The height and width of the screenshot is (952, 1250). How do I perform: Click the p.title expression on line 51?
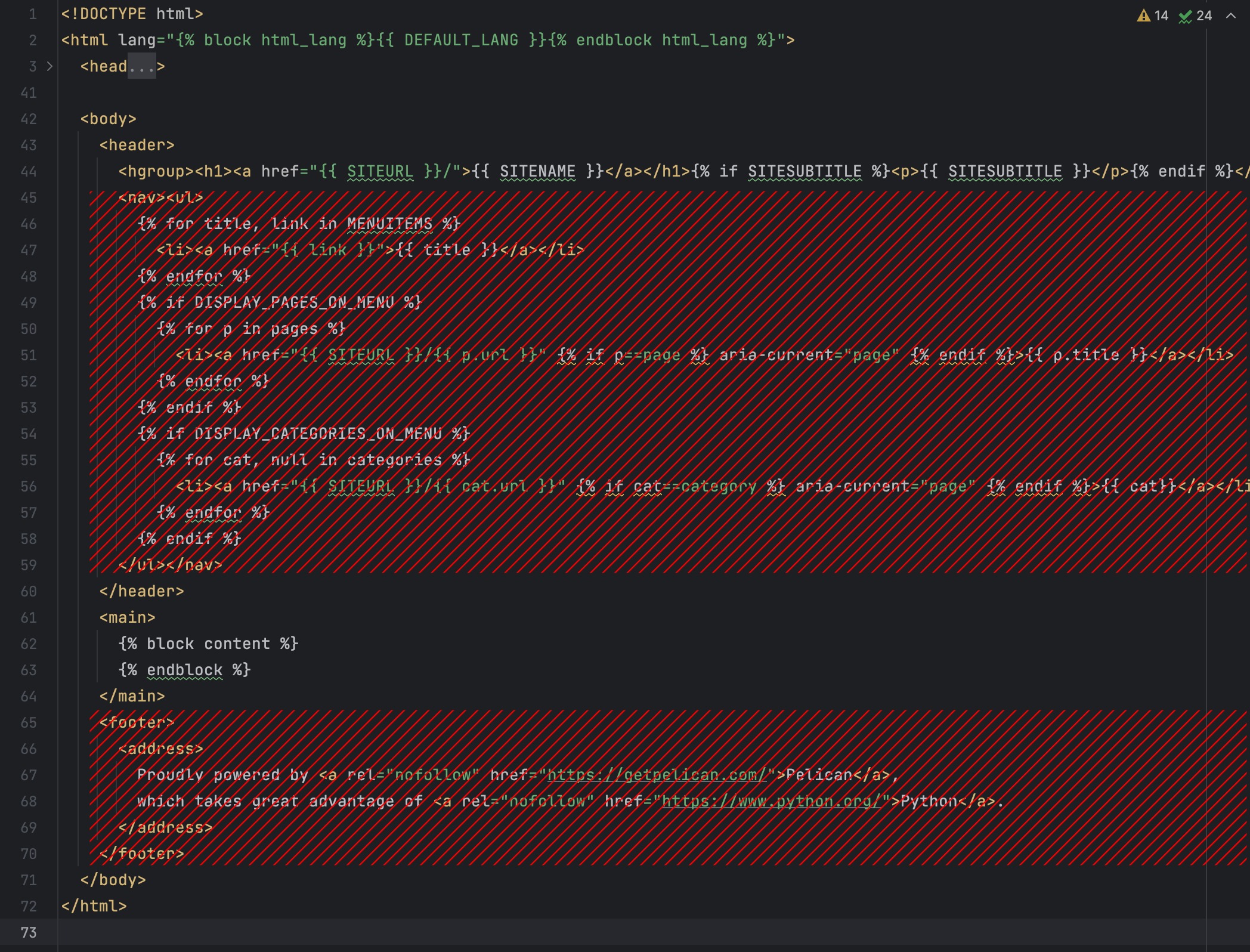[x=1087, y=355]
